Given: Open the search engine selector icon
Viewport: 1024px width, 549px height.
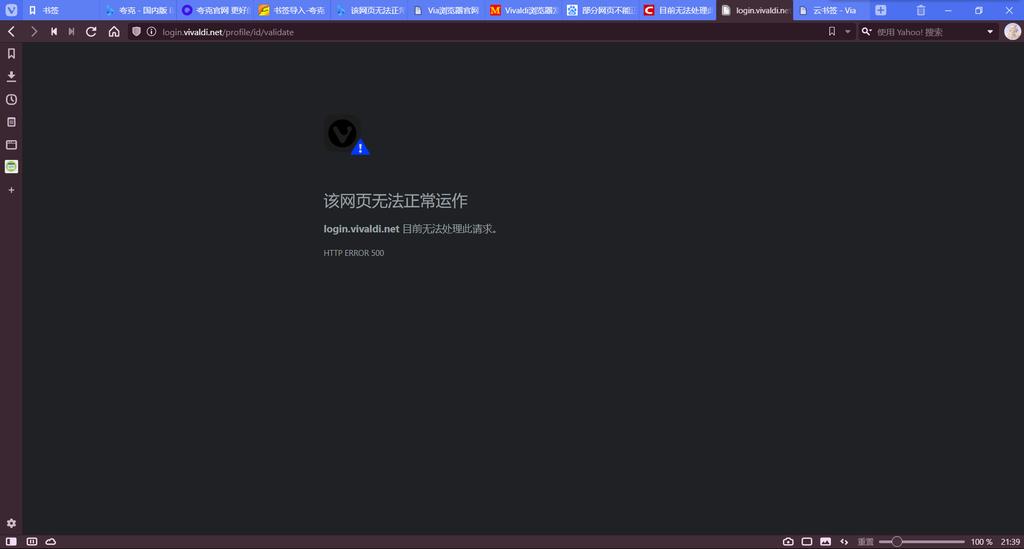Looking at the screenshot, I should 867,31.
